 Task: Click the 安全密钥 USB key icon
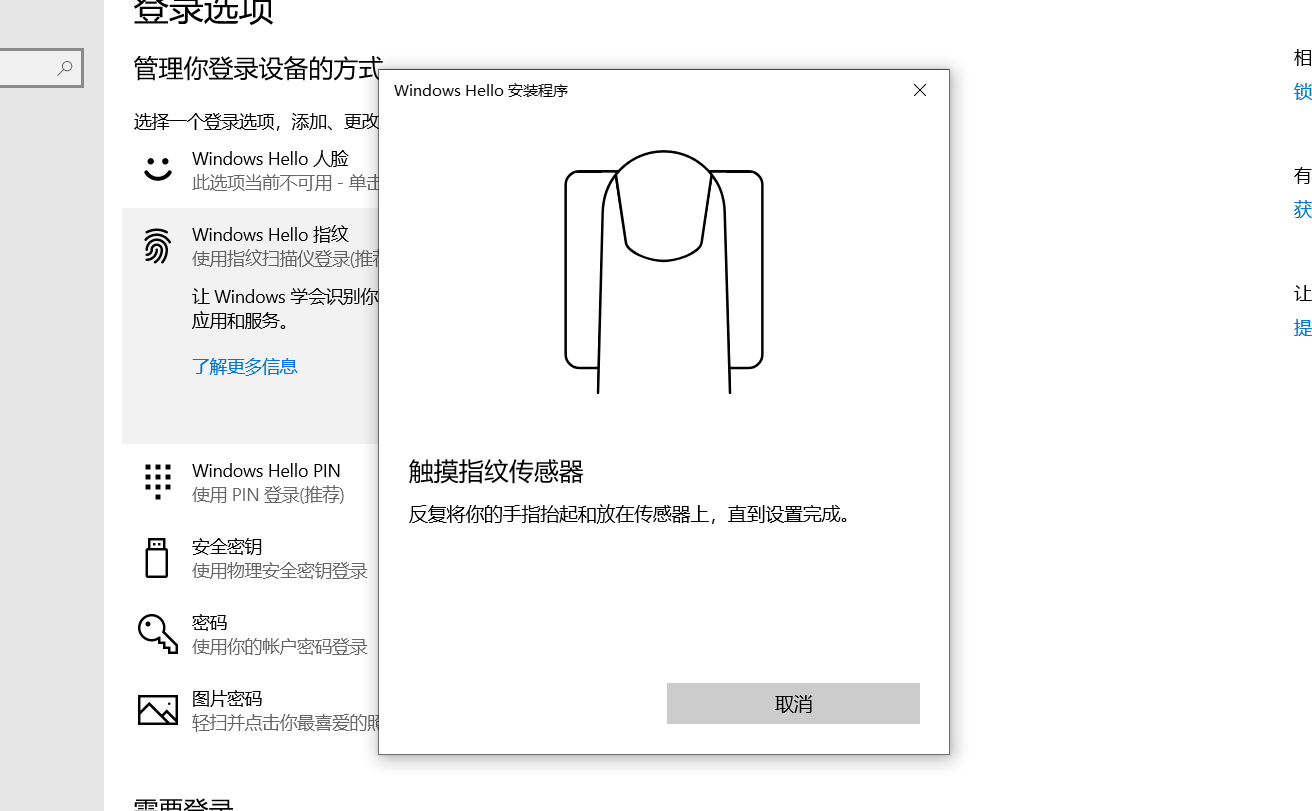point(157,558)
